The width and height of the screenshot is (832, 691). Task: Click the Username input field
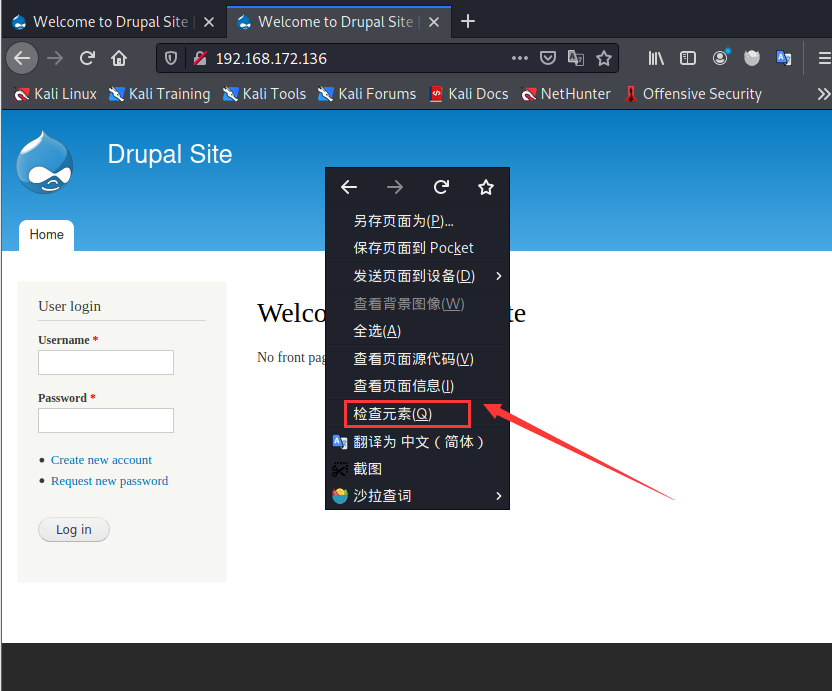pyautogui.click(x=105, y=362)
